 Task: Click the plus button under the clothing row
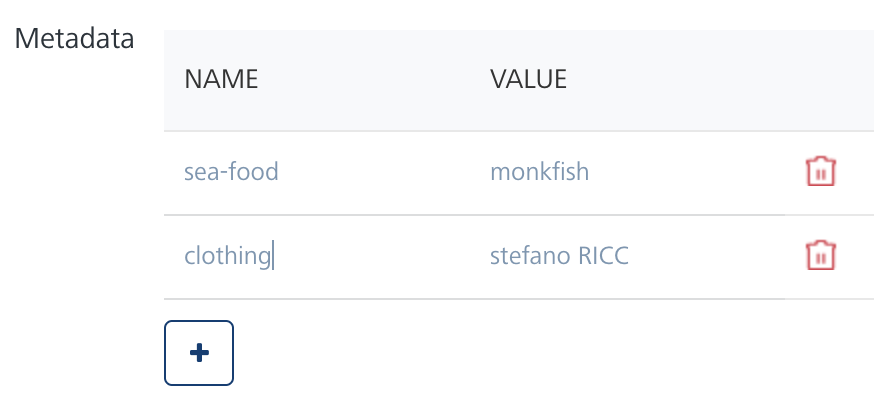click(199, 352)
